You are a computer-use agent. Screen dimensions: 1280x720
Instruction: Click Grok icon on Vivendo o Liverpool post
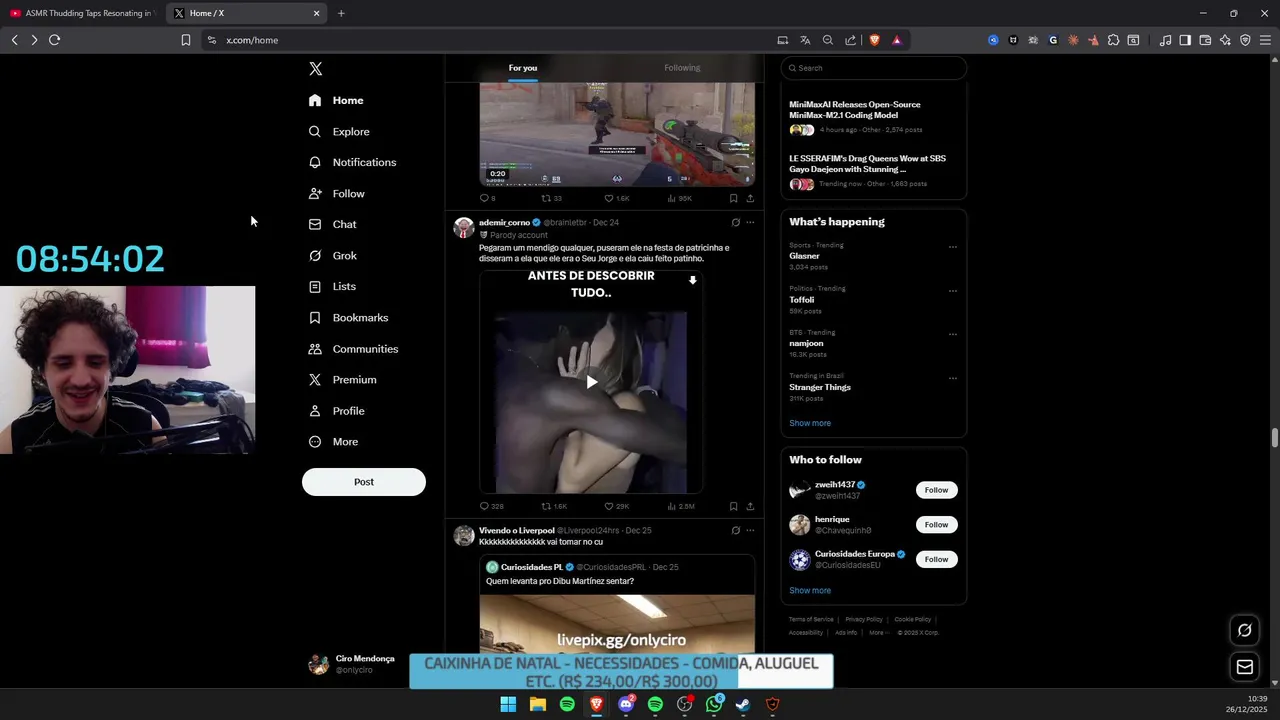pyautogui.click(x=735, y=530)
